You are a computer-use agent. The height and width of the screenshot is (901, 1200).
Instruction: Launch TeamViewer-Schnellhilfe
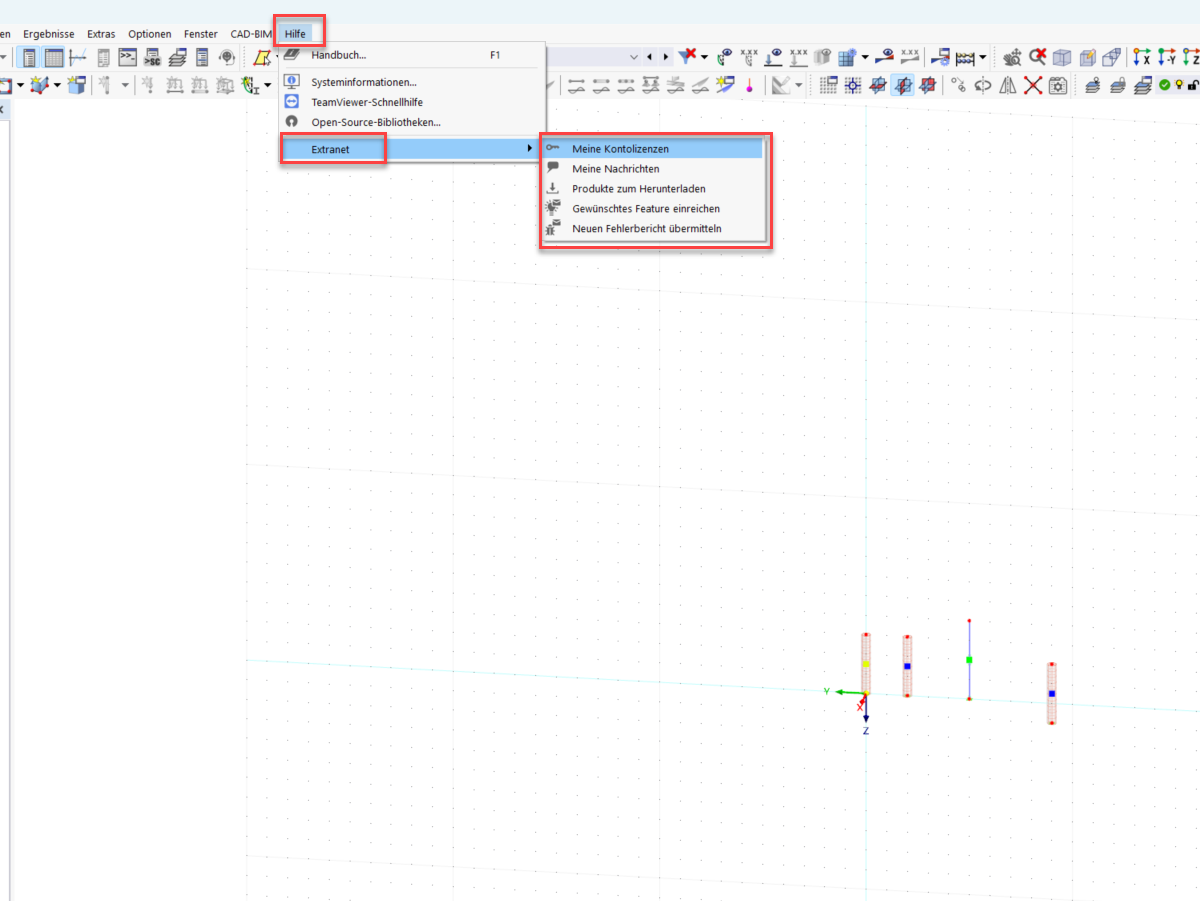click(x=291, y=101)
